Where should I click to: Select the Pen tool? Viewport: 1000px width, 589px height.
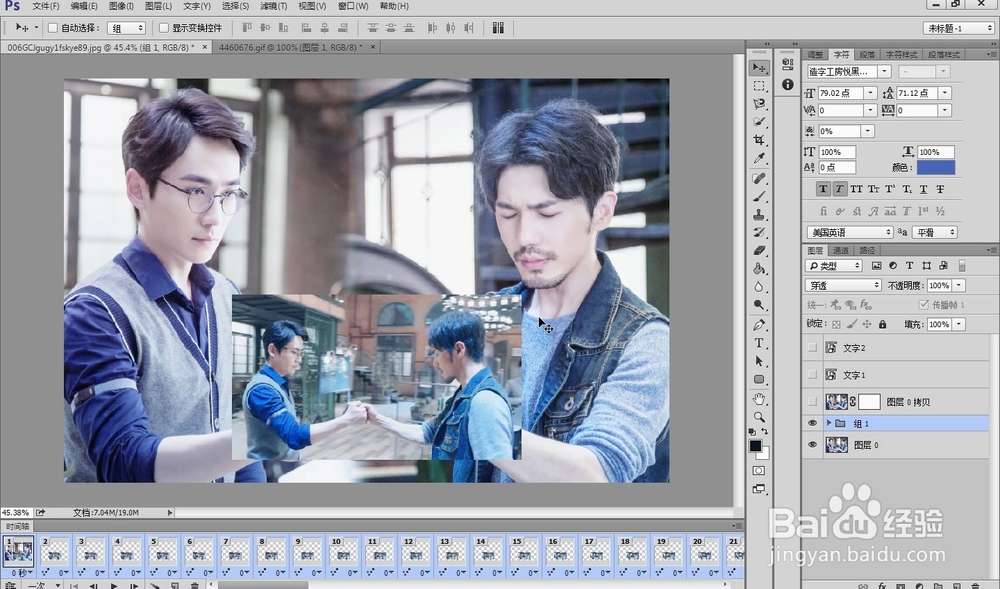[759, 325]
